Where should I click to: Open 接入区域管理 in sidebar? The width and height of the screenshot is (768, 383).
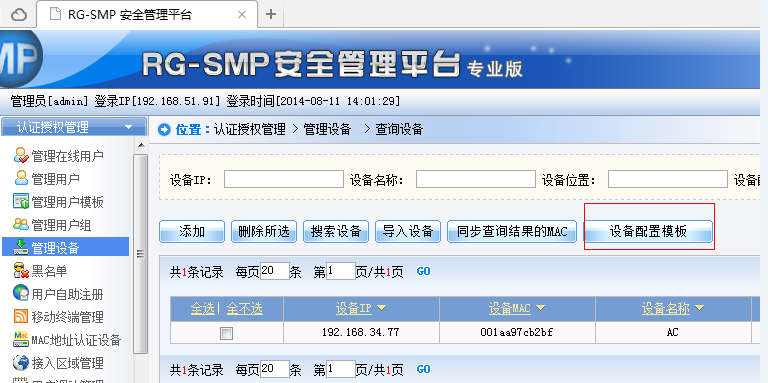coord(68,363)
